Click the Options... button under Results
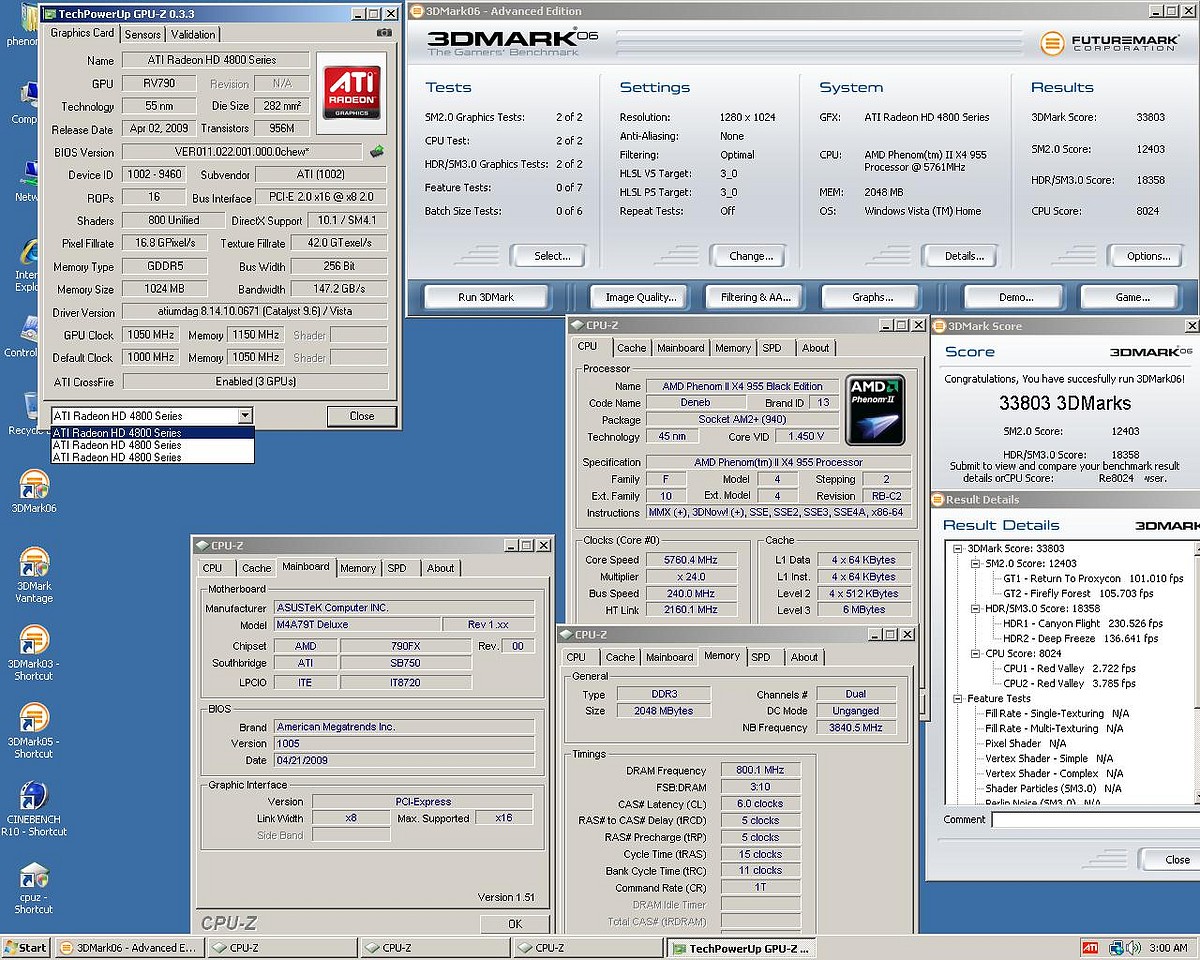1200x960 pixels. [1148, 256]
